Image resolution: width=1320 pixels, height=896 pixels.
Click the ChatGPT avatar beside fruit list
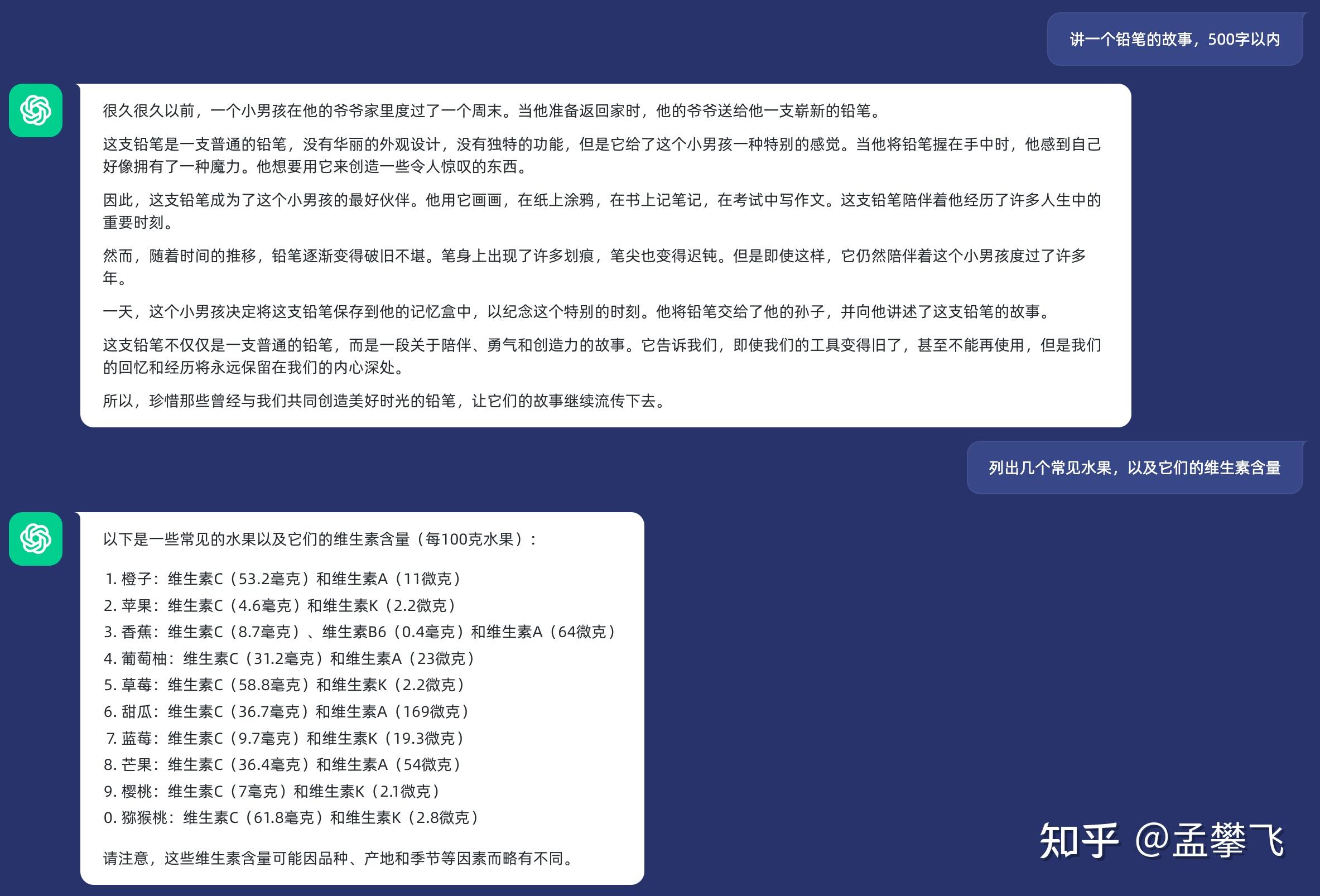pos(35,538)
